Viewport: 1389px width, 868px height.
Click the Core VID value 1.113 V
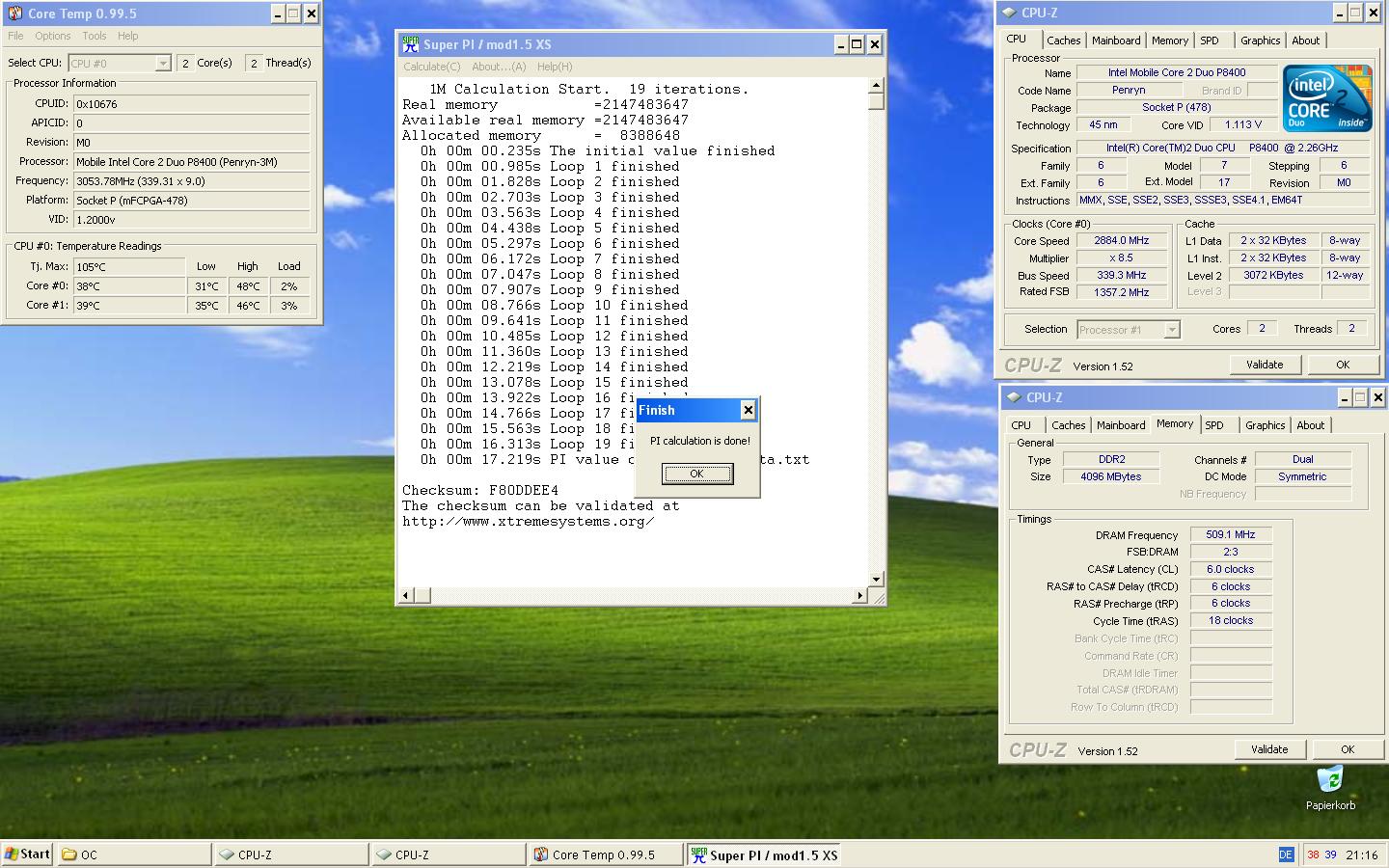click(x=1243, y=125)
